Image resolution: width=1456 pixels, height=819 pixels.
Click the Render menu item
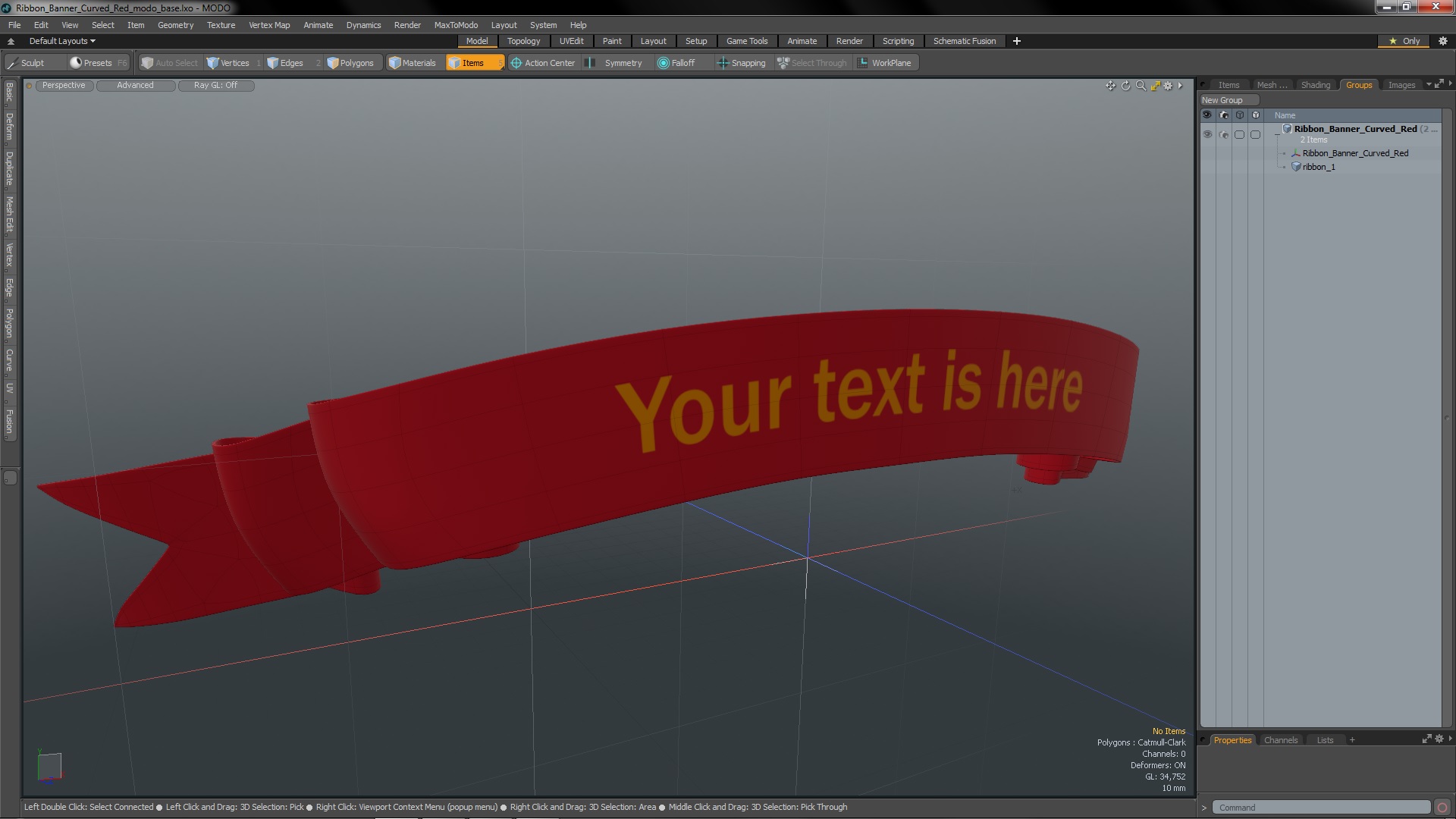point(407,24)
